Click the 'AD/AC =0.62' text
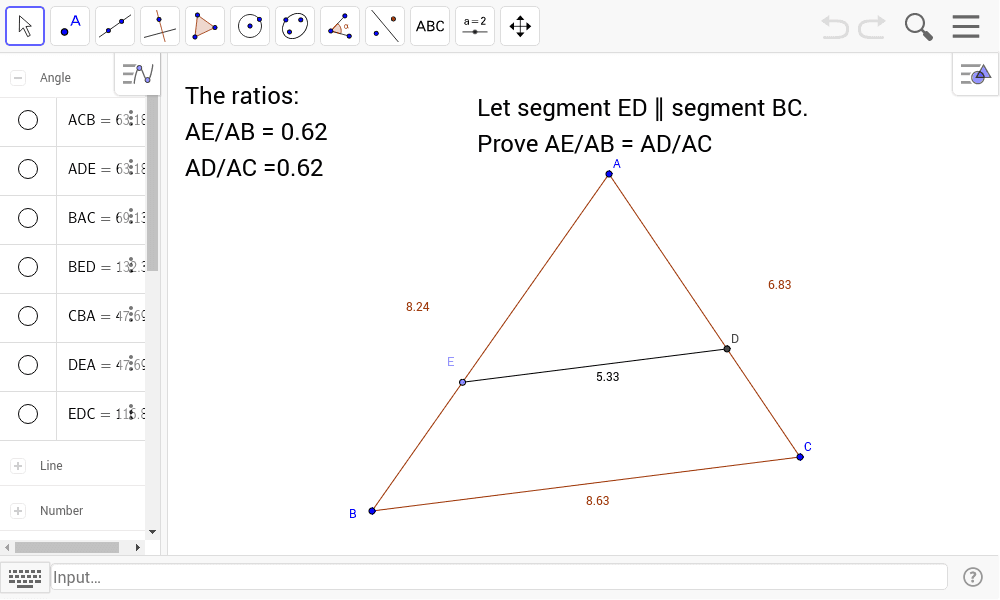 coord(254,168)
